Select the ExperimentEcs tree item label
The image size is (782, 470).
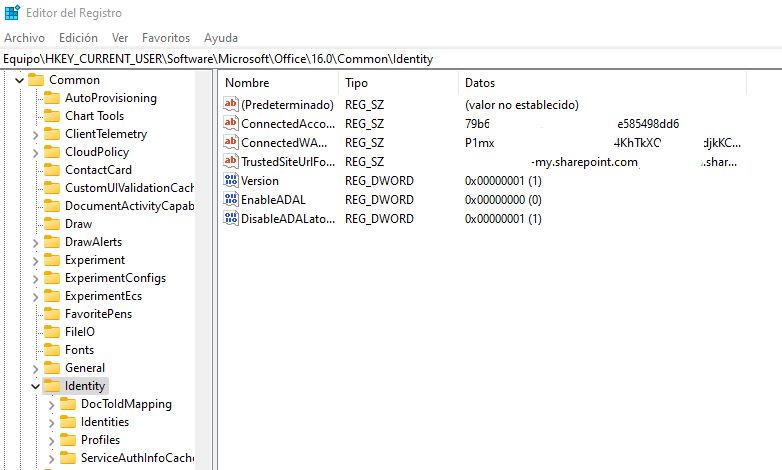pyautogui.click(x=103, y=296)
